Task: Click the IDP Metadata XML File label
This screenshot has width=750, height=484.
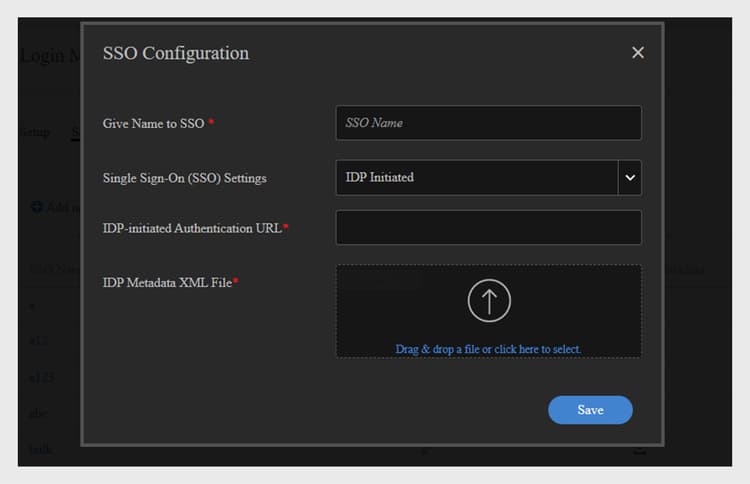Action: click(167, 282)
